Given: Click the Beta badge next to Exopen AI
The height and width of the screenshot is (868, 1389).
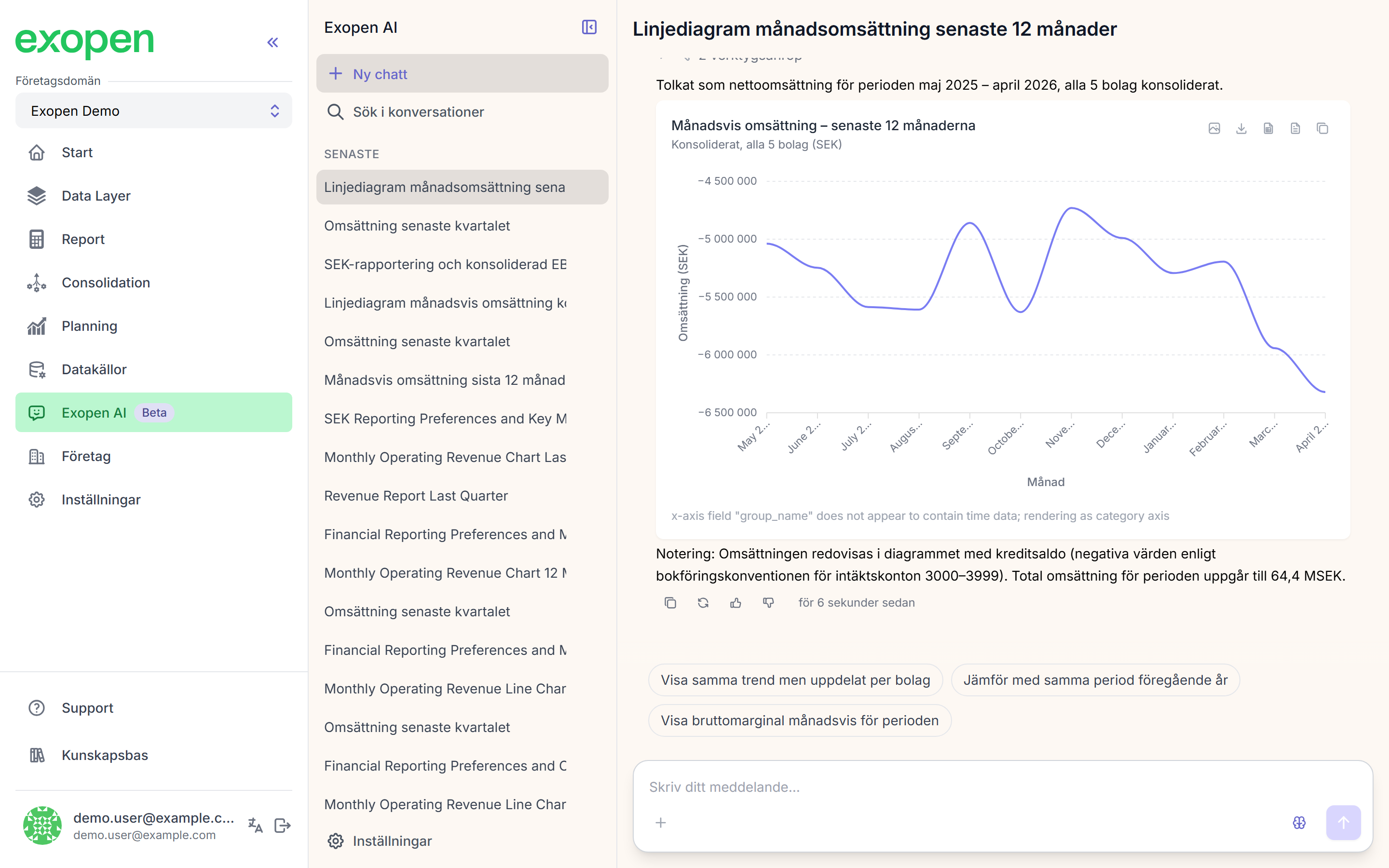Looking at the screenshot, I should click(154, 413).
